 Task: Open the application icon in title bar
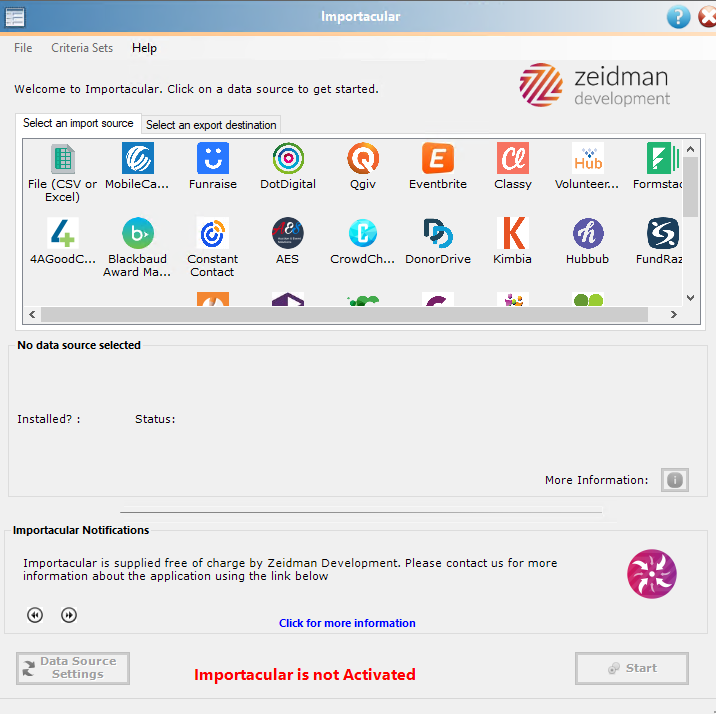click(x=15, y=17)
